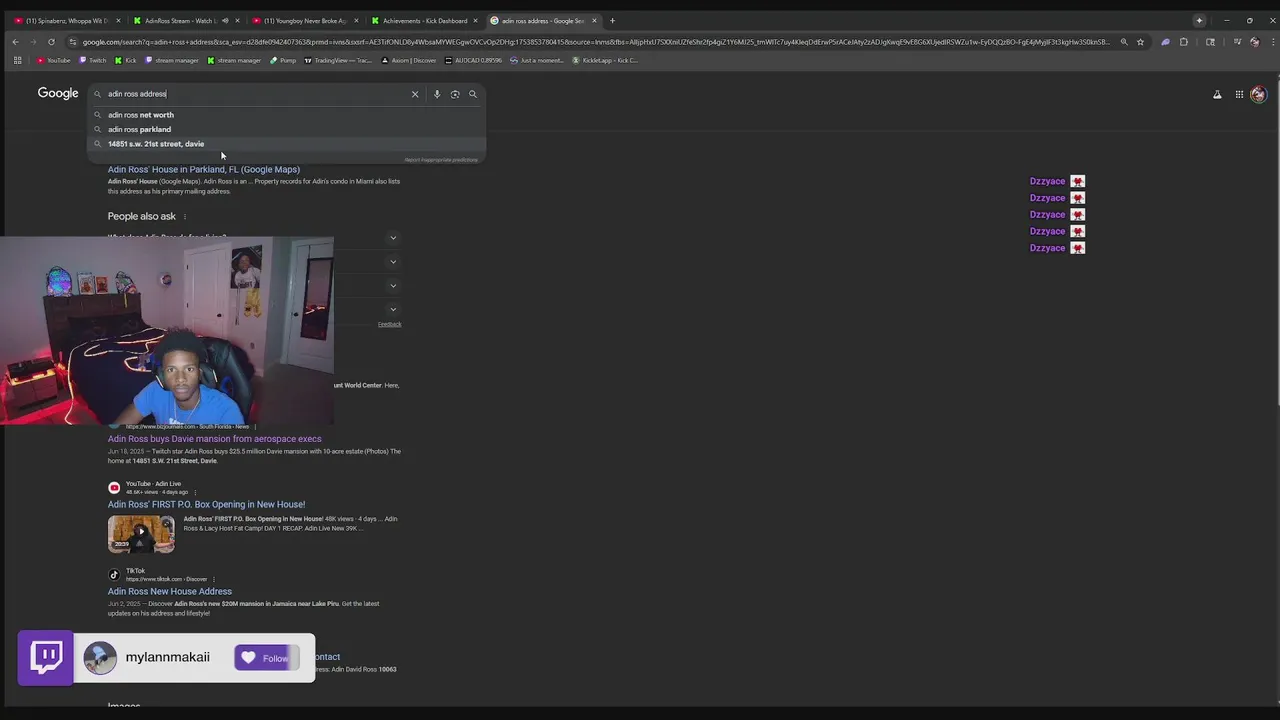Click the streamer webcam overlay
Viewport: 1280px width, 720px height.
(167, 331)
